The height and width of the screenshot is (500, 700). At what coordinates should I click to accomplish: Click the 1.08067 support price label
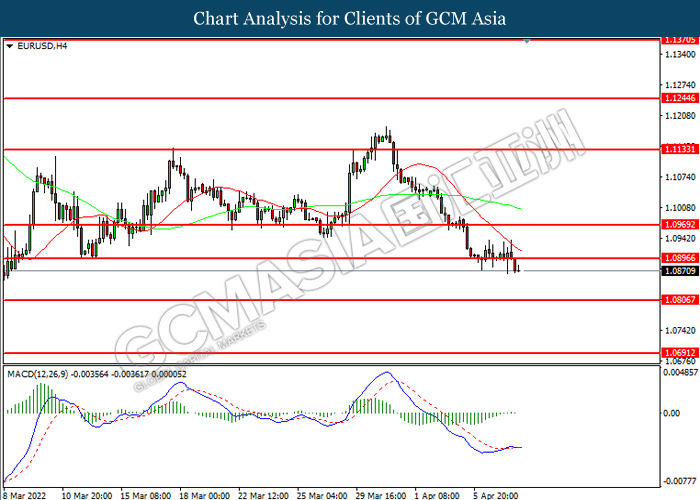[x=680, y=300]
